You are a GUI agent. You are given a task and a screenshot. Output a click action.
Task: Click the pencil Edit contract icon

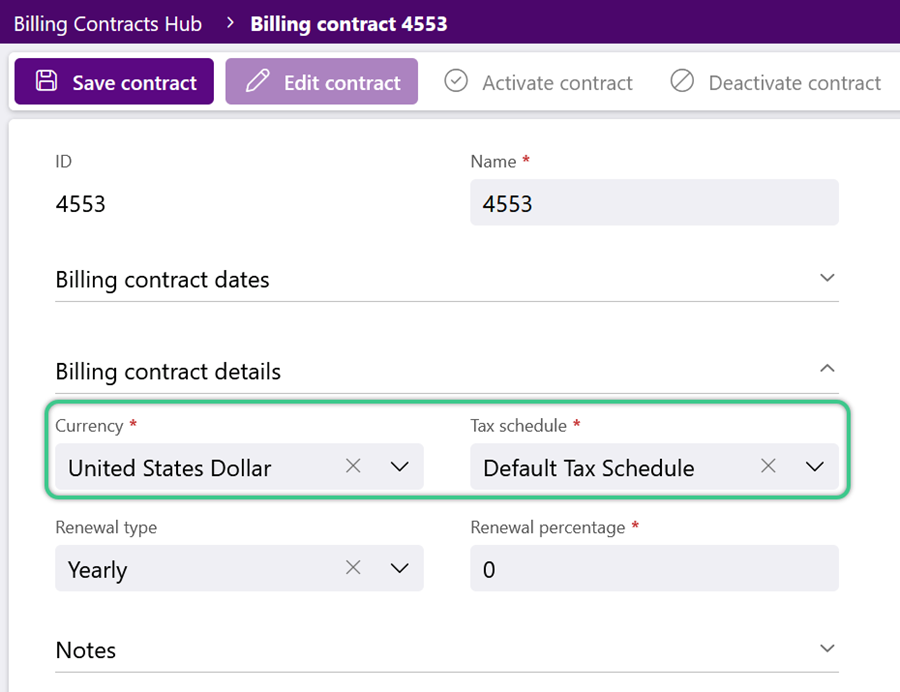coord(258,81)
